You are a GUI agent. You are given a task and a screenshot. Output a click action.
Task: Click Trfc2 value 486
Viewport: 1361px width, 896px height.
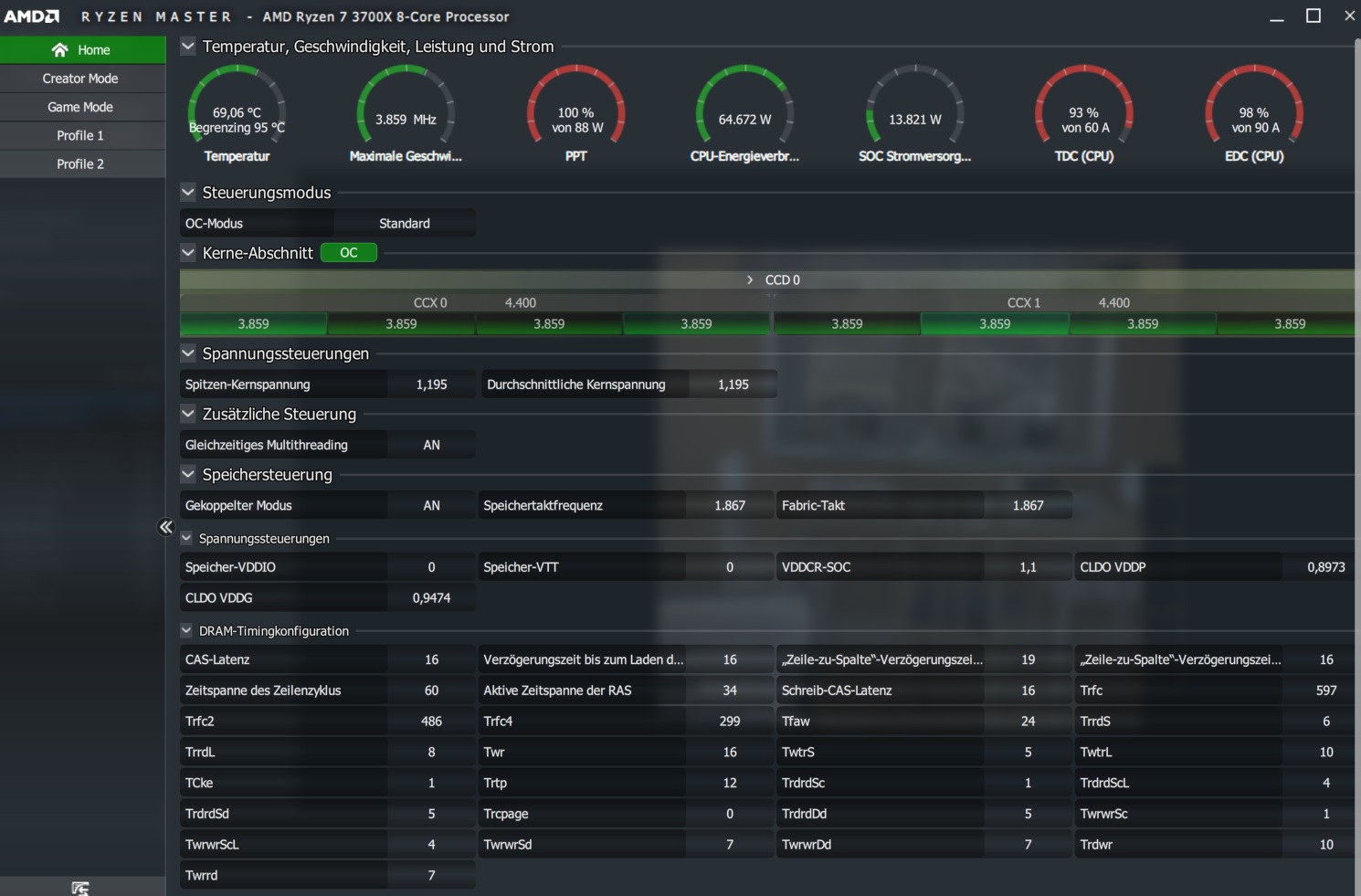click(x=431, y=722)
